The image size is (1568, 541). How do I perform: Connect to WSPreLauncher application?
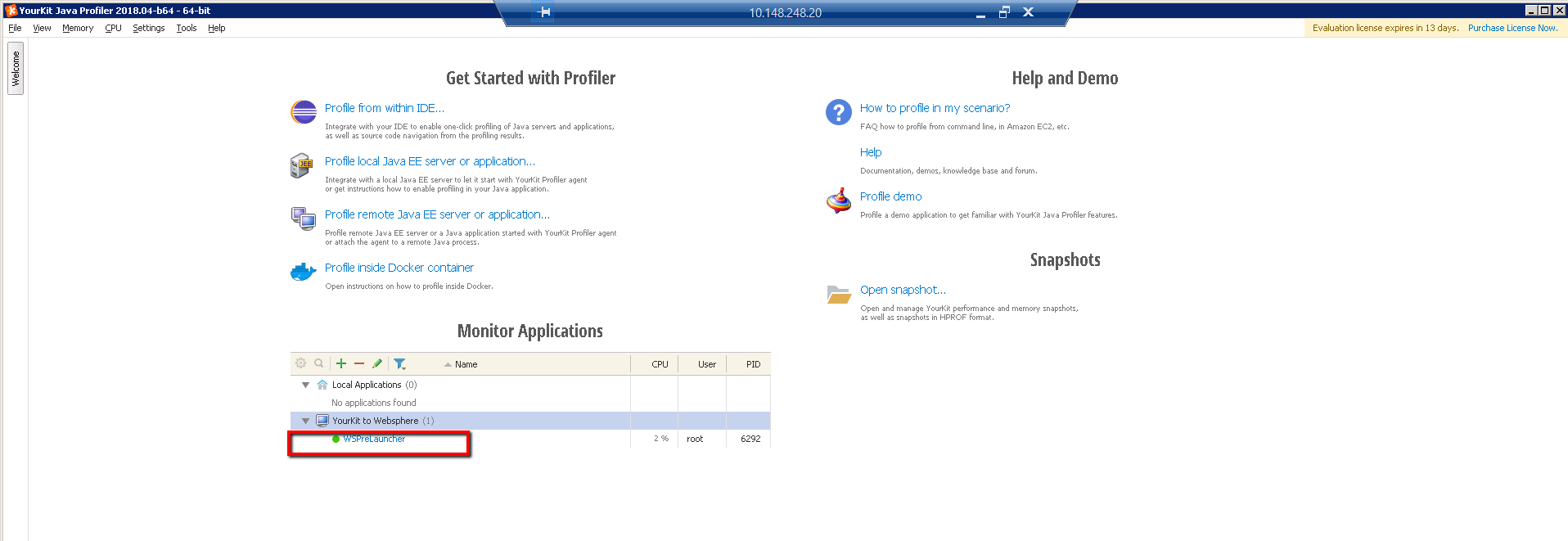[374, 439]
